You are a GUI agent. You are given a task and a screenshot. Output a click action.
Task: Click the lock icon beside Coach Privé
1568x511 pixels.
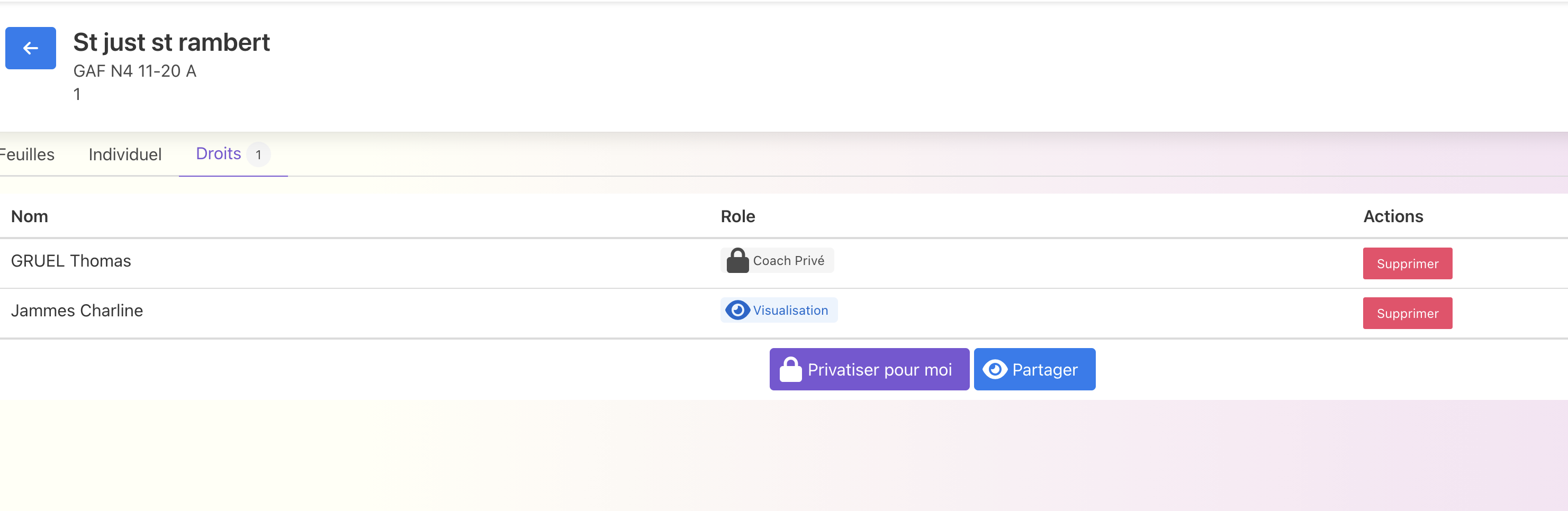point(737,261)
